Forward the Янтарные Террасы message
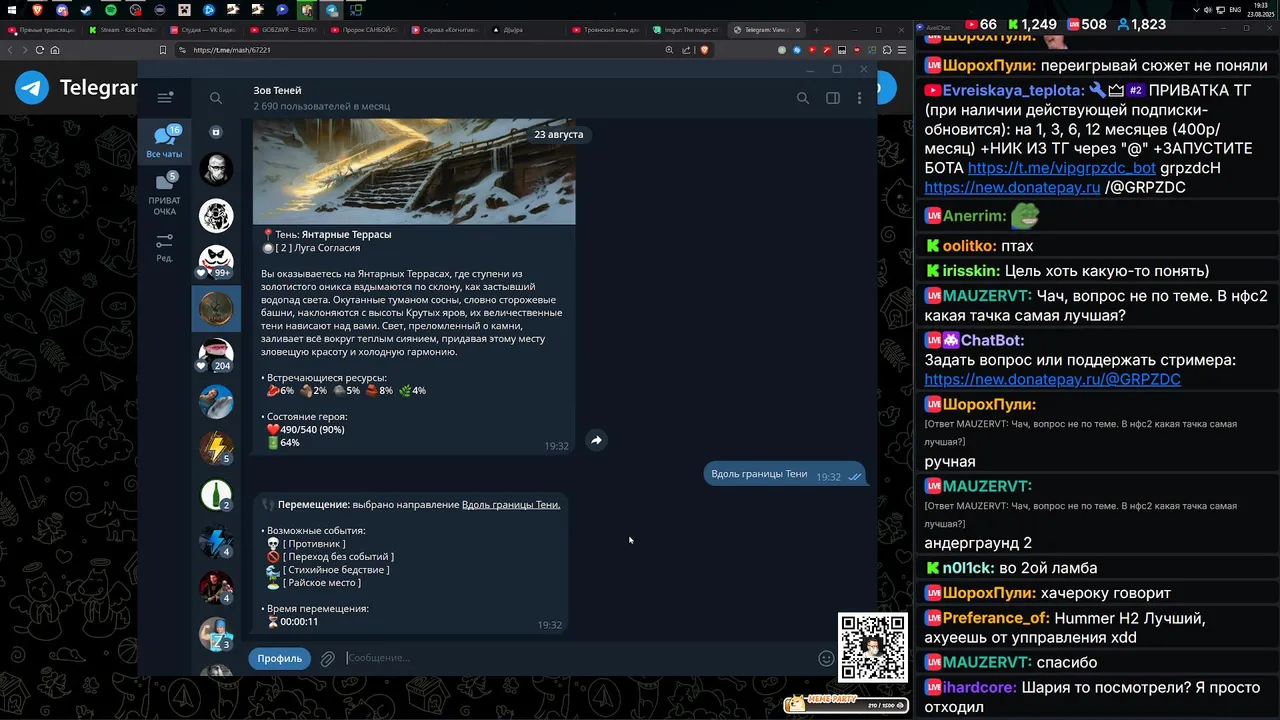The height and width of the screenshot is (720, 1280). point(596,440)
